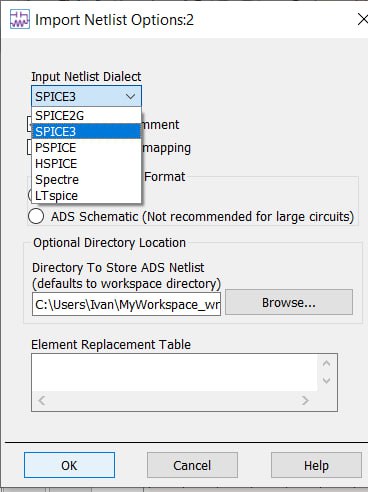Select the ADS Schematic radio button
The height and width of the screenshot is (492, 368).
click(x=36, y=216)
